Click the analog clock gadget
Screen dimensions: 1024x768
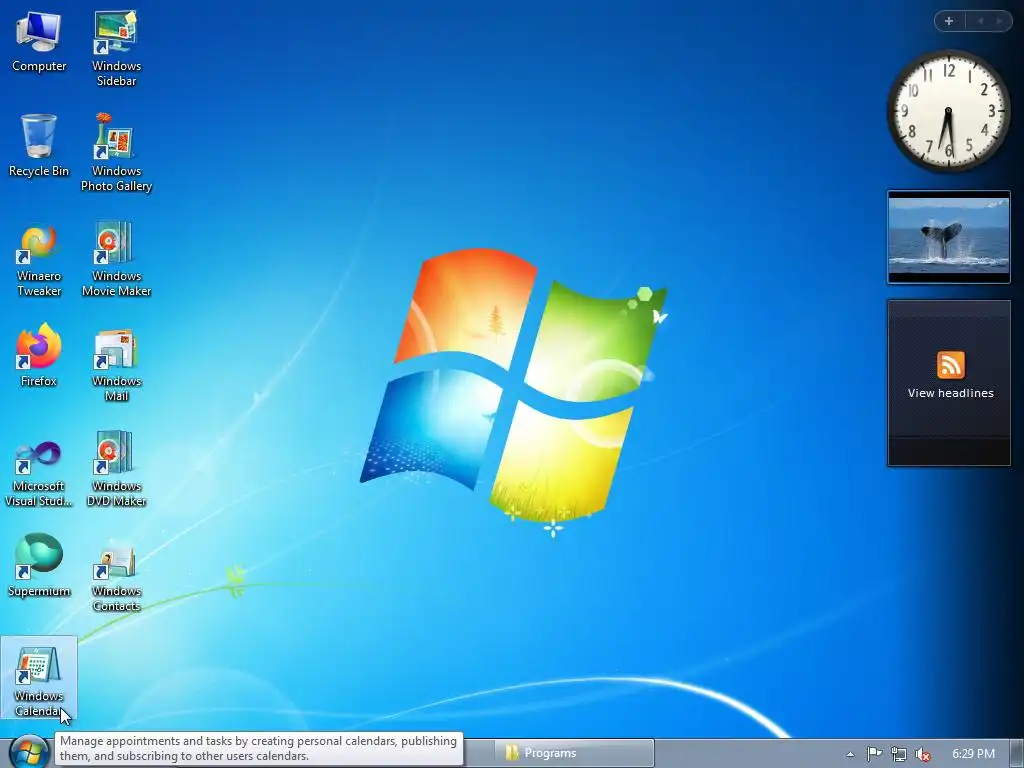click(948, 111)
